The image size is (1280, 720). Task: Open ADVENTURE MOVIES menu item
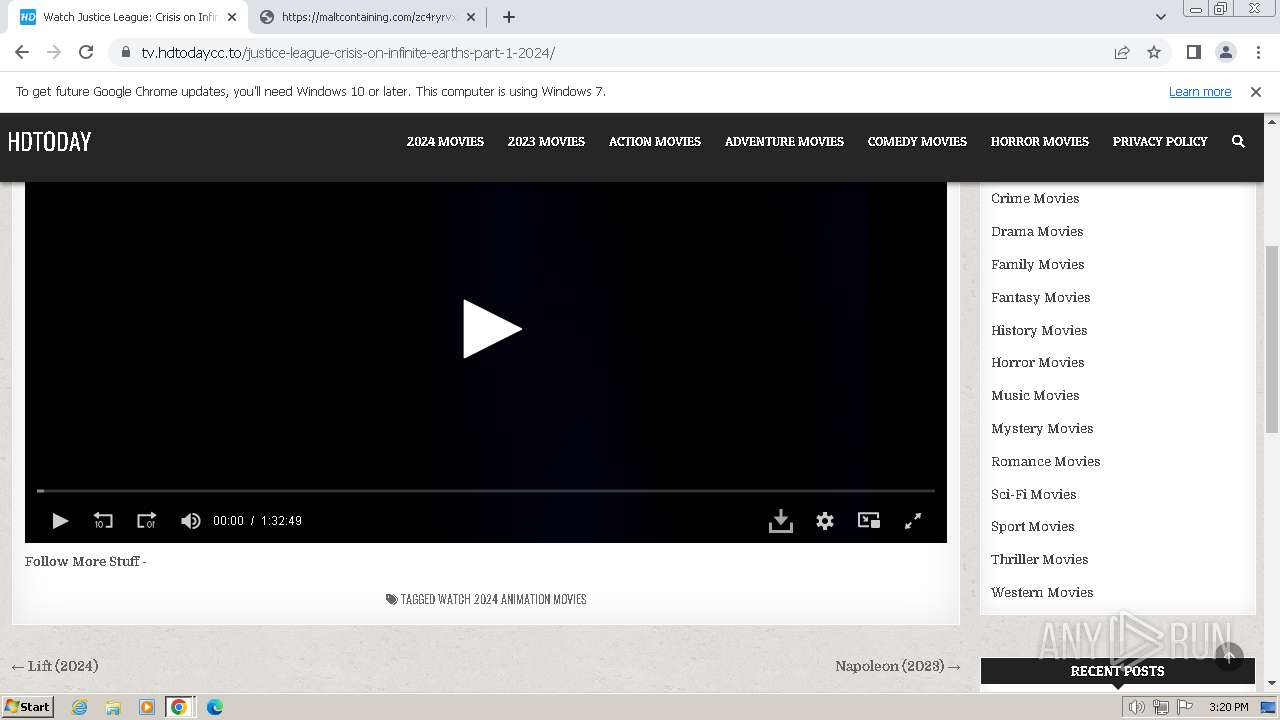coord(784,141)
